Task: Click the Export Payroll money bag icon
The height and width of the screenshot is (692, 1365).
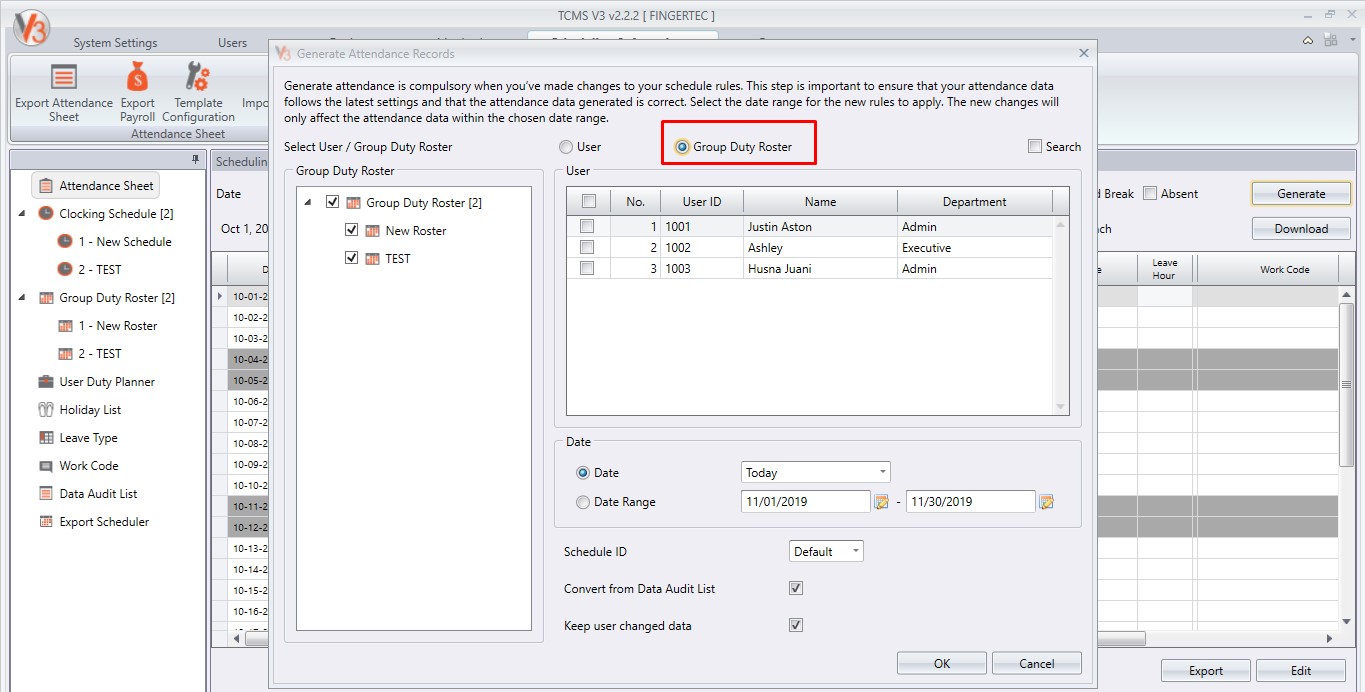Action: click(137, 77)
